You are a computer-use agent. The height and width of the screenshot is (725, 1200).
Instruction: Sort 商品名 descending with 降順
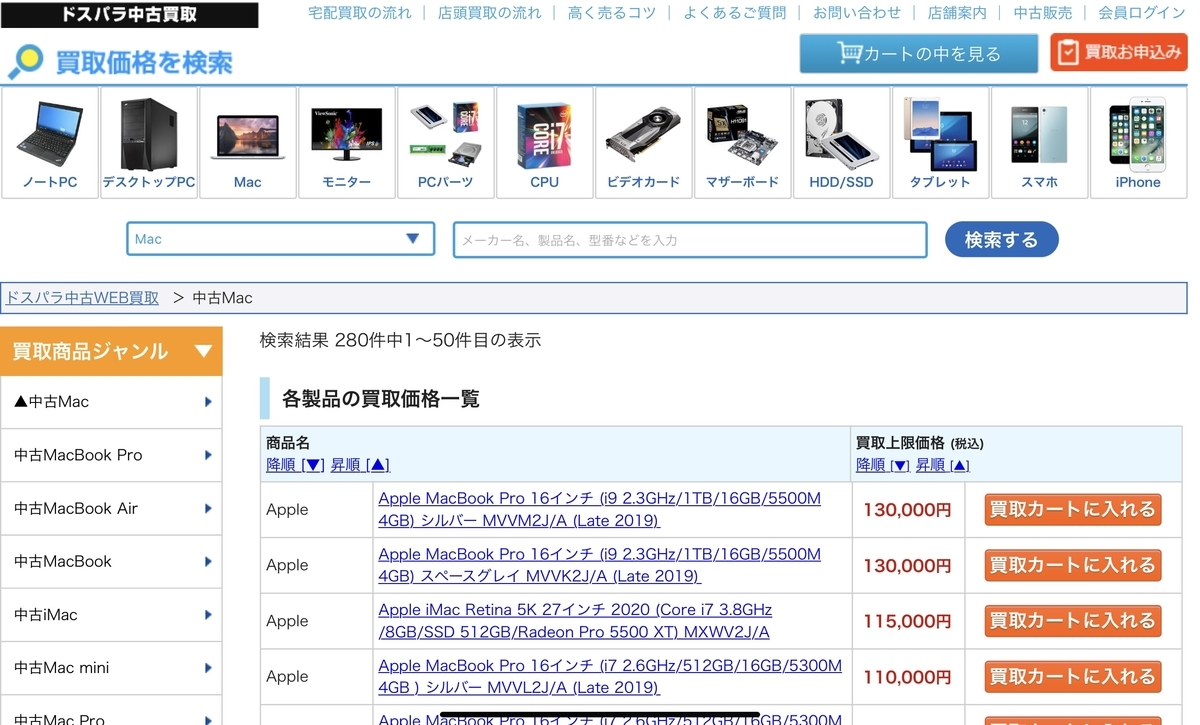click(295, 465)
